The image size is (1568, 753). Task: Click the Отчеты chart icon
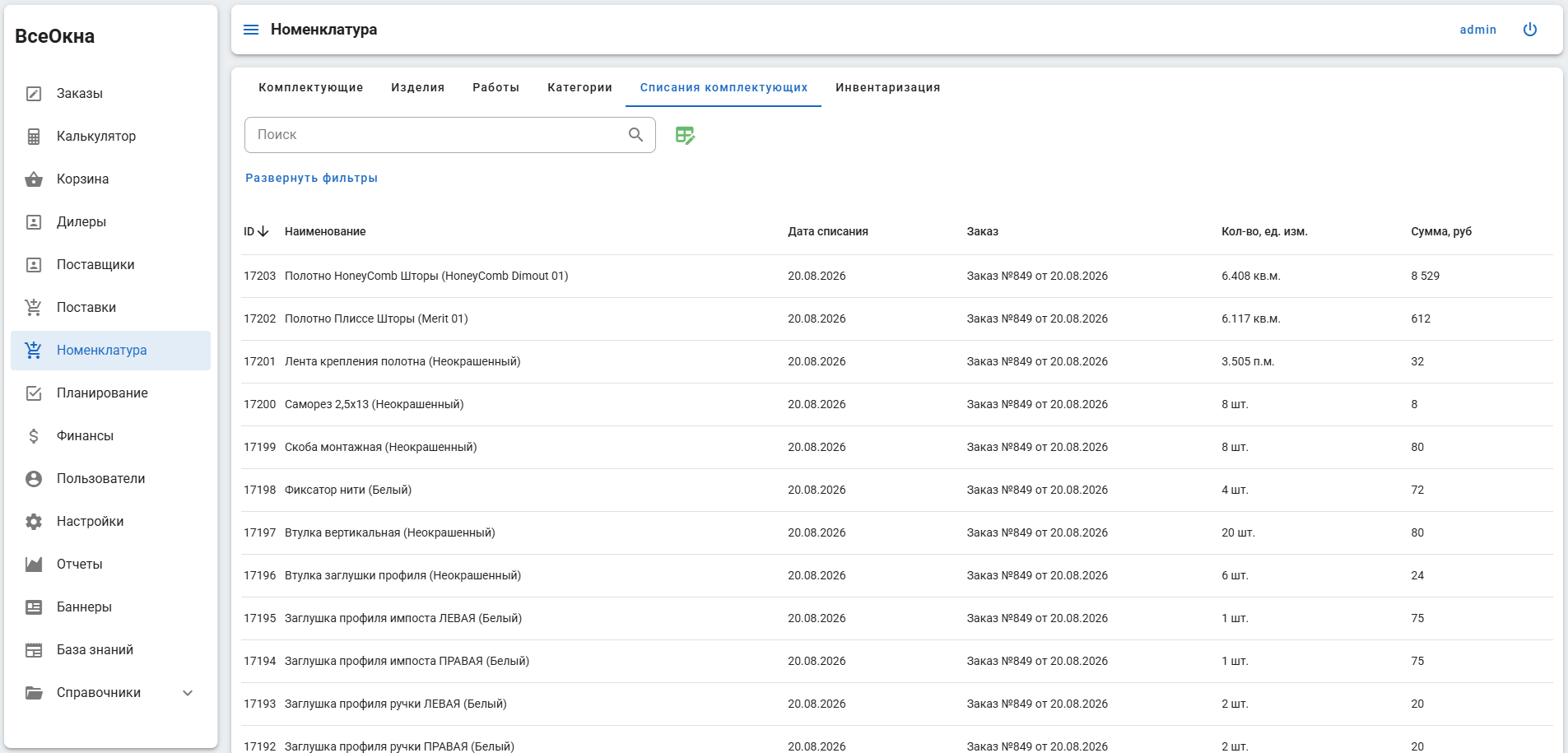[34, 565]
